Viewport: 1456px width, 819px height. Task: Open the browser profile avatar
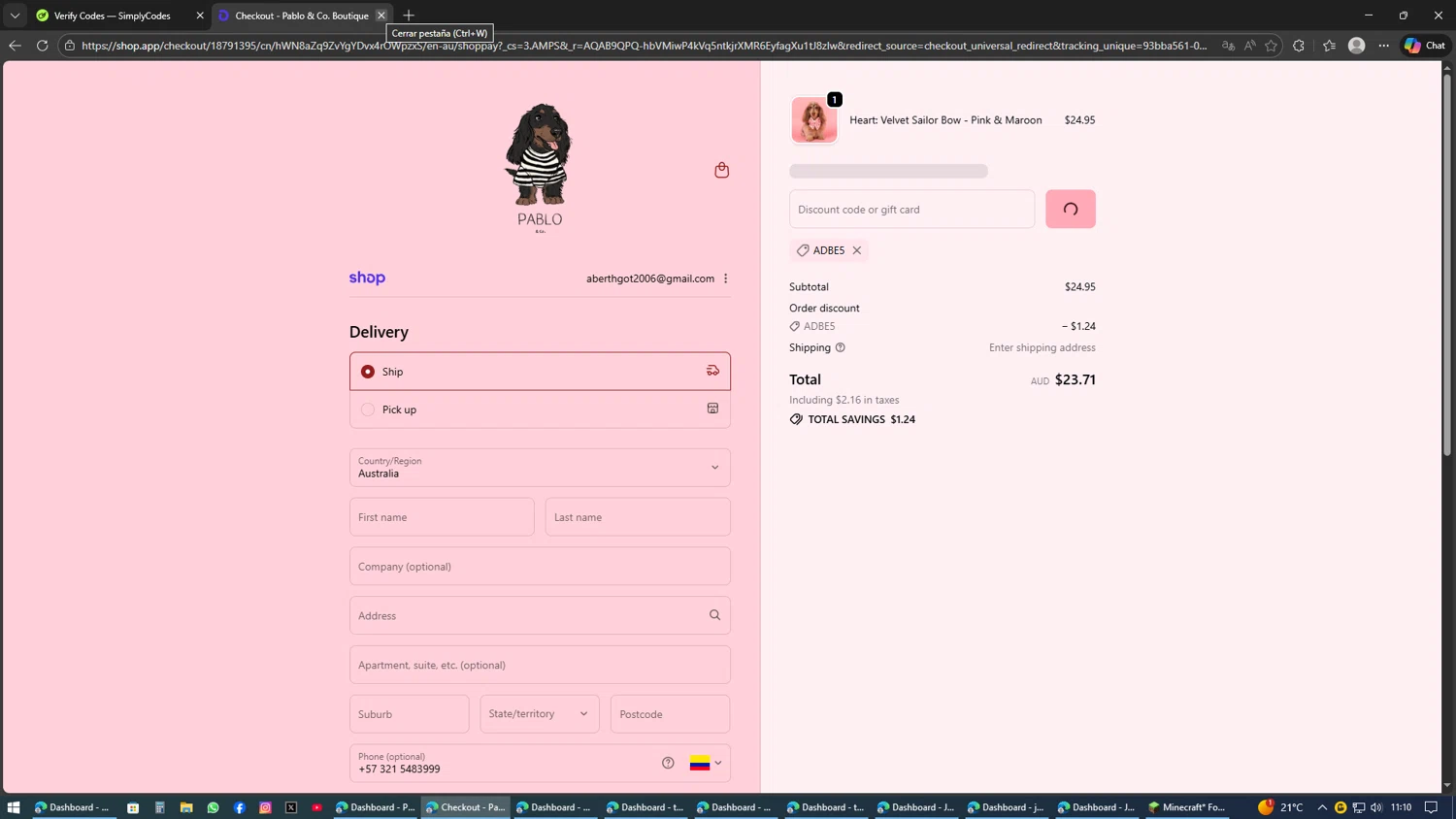(1357, 46)
